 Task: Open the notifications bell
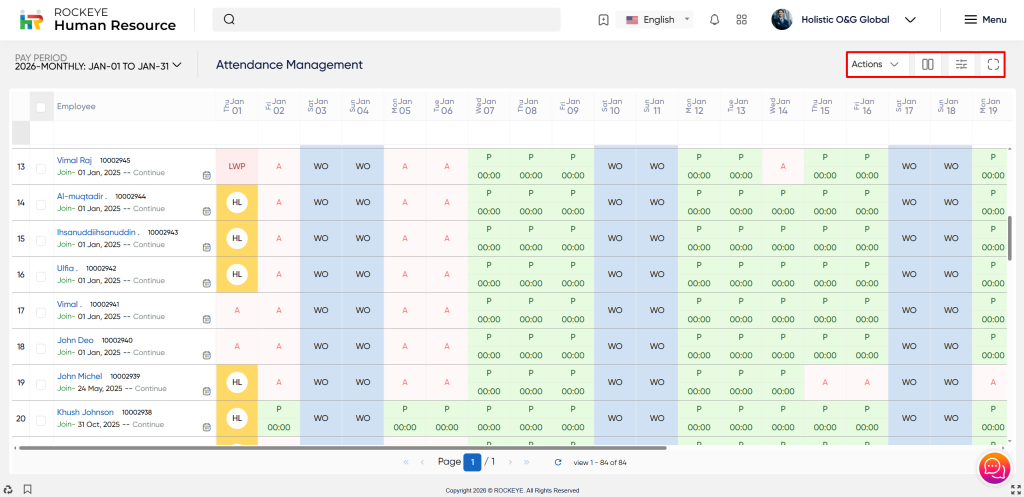point(714,20)
